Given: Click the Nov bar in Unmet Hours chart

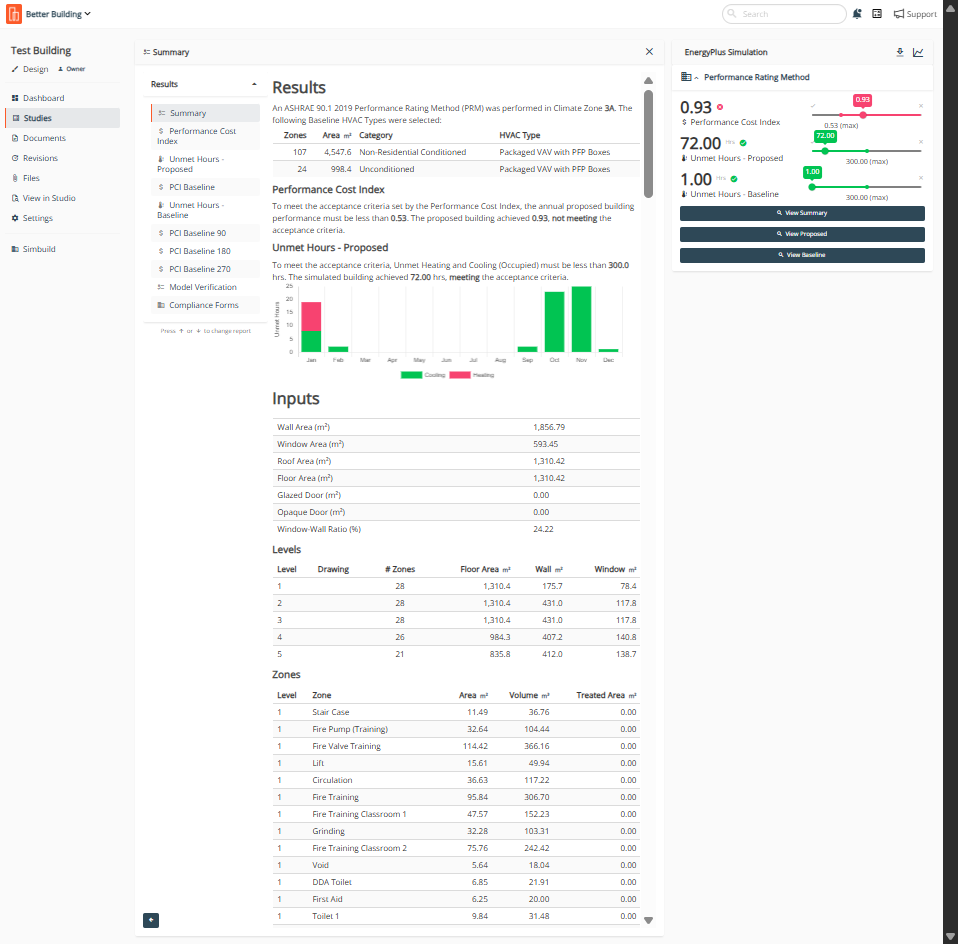Looking at the screenshot, I should tap(581, 319).
